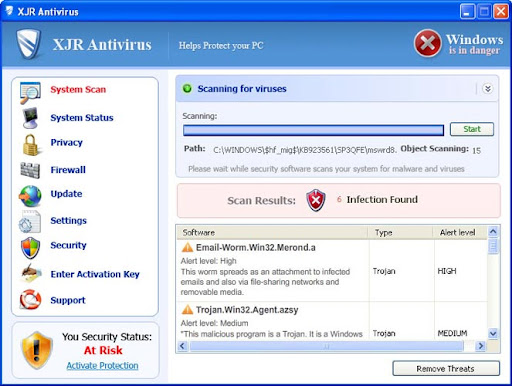Click the Software column header
The width and height of the screenshot is (512, 386).
(x=272, y=232)
